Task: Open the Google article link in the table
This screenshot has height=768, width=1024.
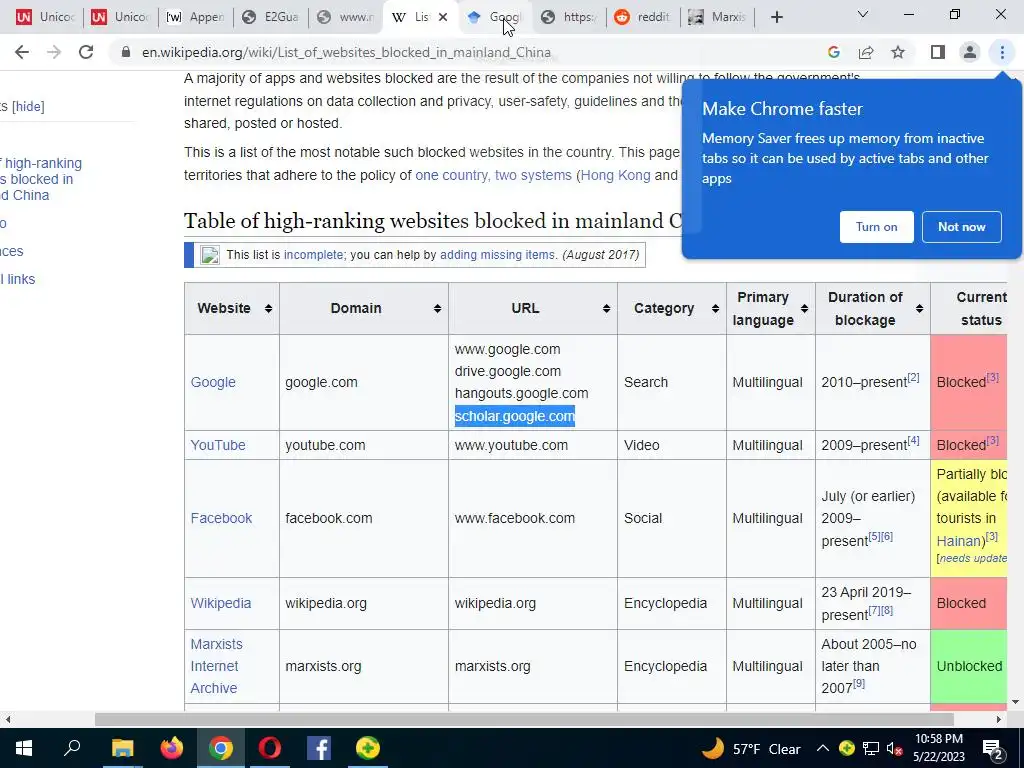Action: 213,382
